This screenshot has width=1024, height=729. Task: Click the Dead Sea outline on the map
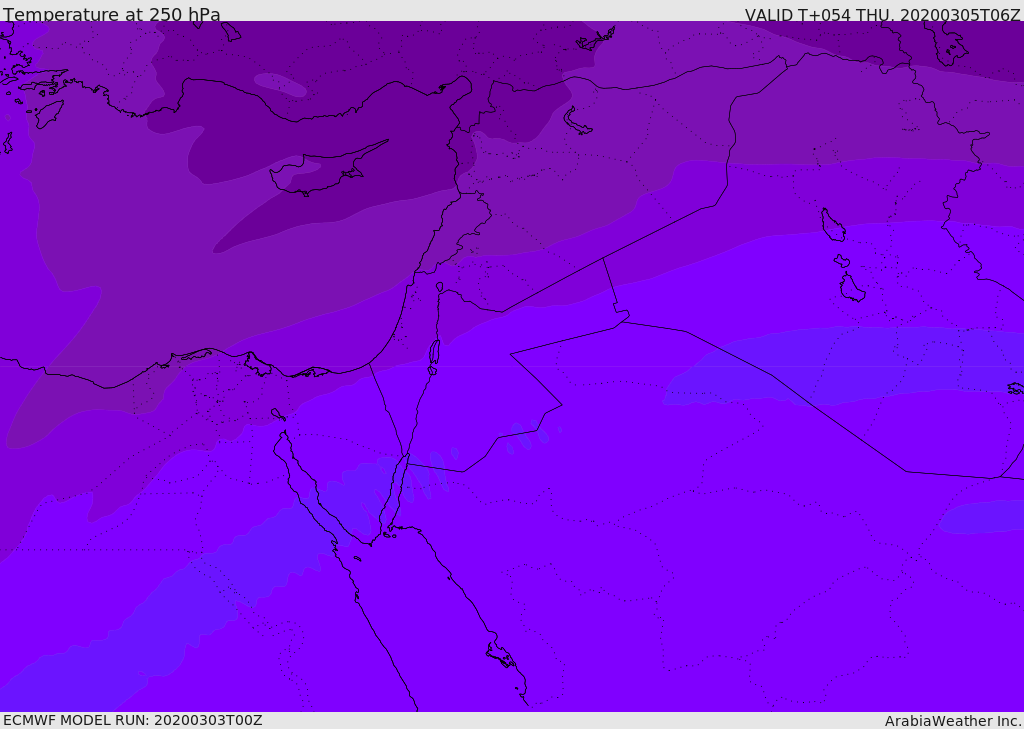pyautogui.click(x=434, y=356)
